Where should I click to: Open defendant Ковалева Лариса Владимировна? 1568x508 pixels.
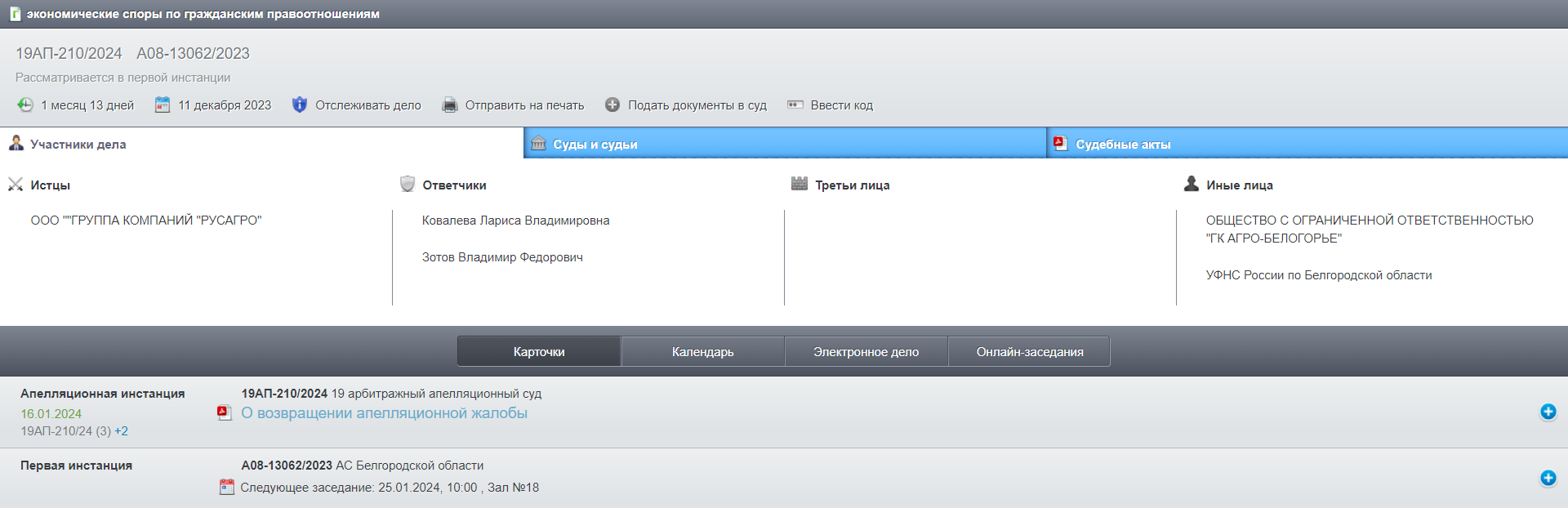[x=515, y=221]
